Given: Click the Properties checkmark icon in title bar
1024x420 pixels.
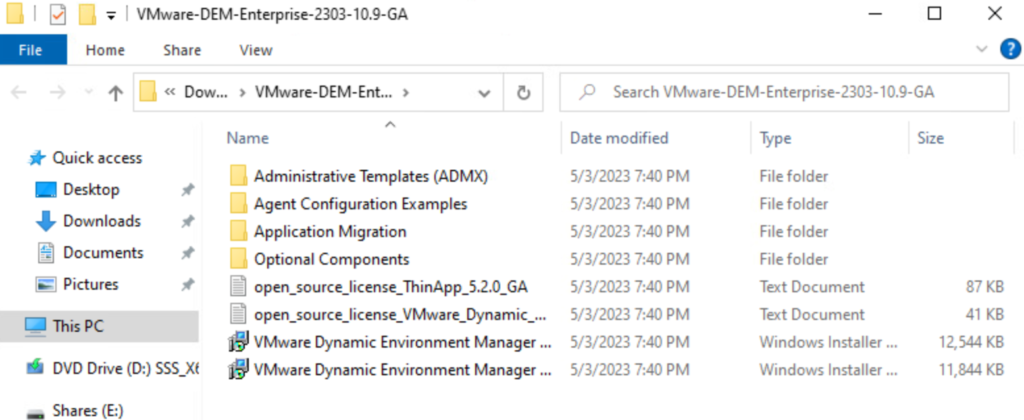Looking at the screenshot, I should (57, 15).
